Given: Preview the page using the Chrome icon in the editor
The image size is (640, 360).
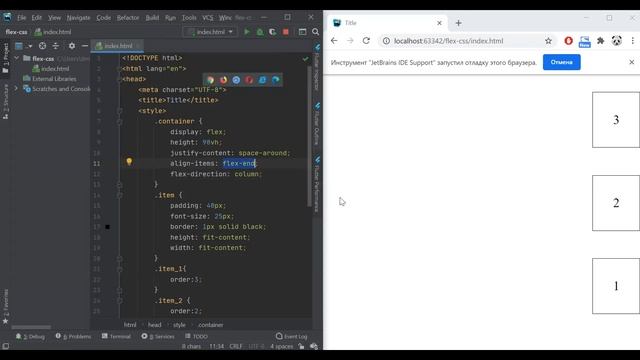Looking at the screenshot, I should coord(210,80).
